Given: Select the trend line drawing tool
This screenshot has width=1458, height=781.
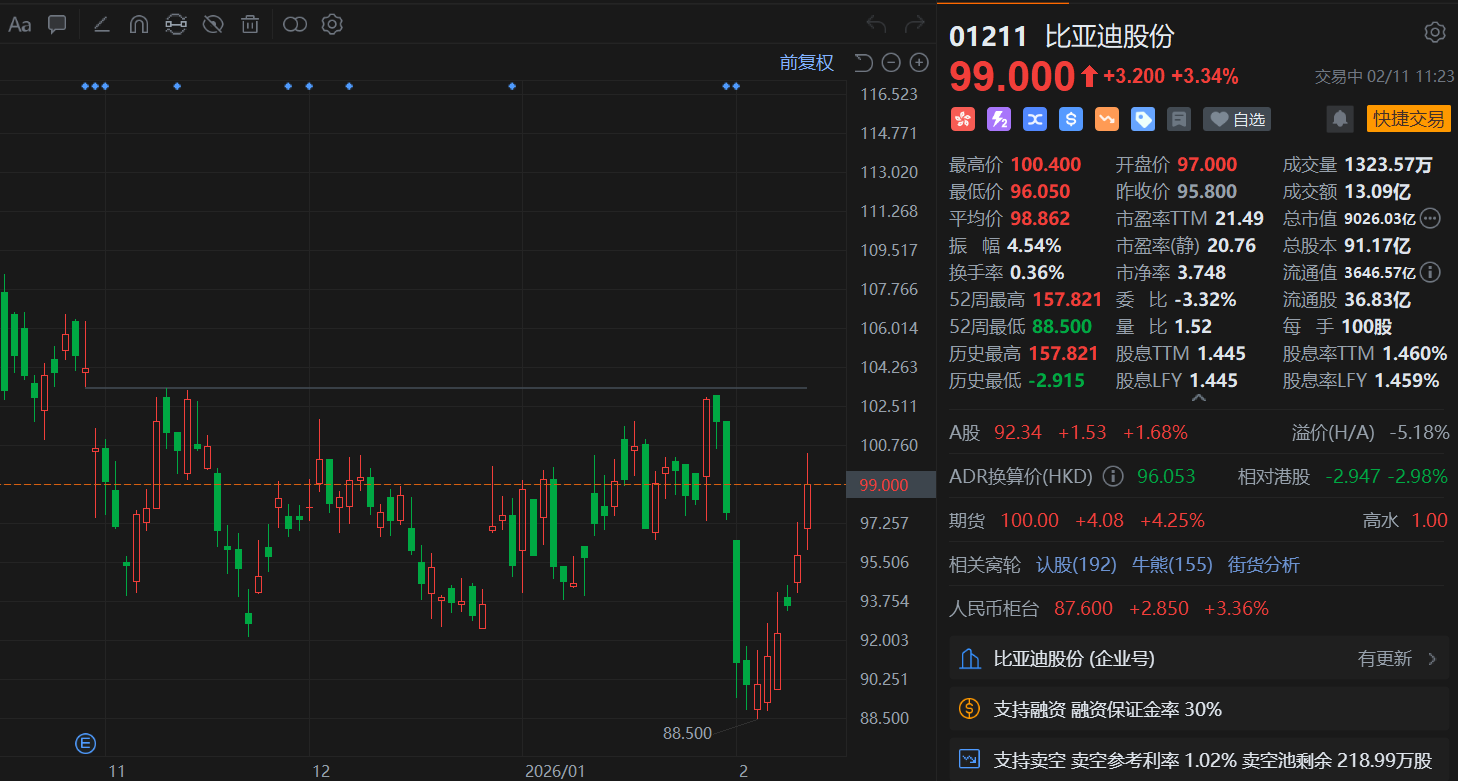Looking at the screenshot, I should pos(101,24).
